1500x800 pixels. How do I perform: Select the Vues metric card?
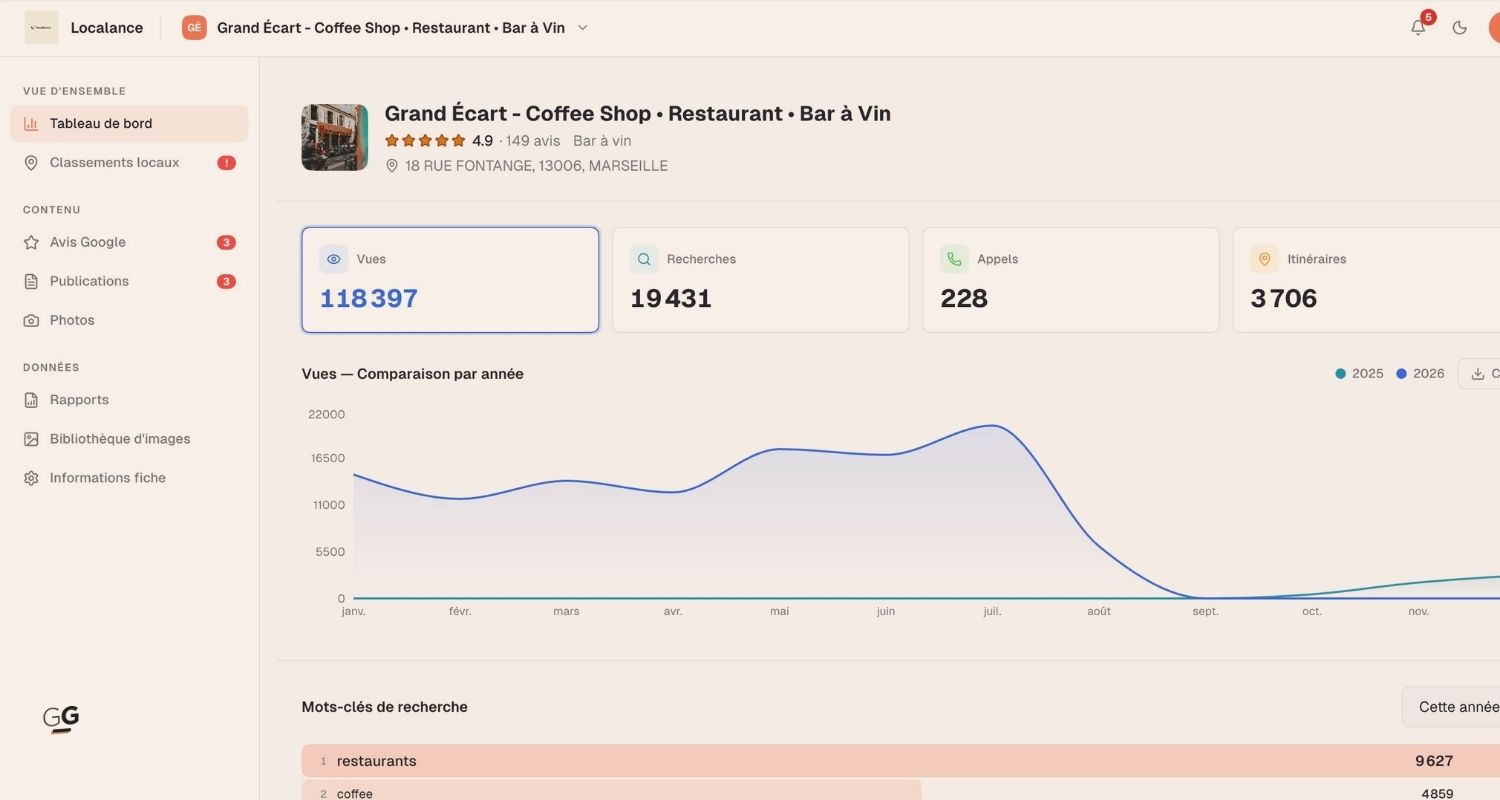pyautogui.click(x=450, y=280)
